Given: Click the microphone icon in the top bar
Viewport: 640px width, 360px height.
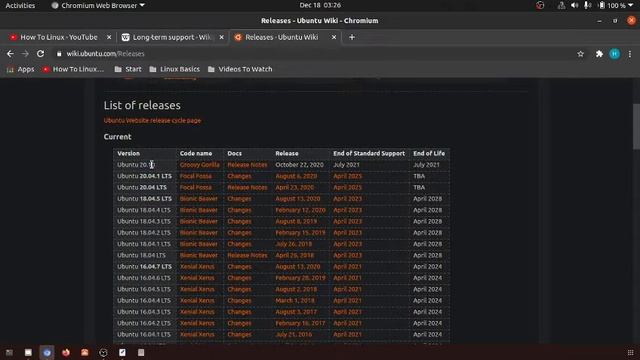Looking at the screenshot, I should pos(587,5).
